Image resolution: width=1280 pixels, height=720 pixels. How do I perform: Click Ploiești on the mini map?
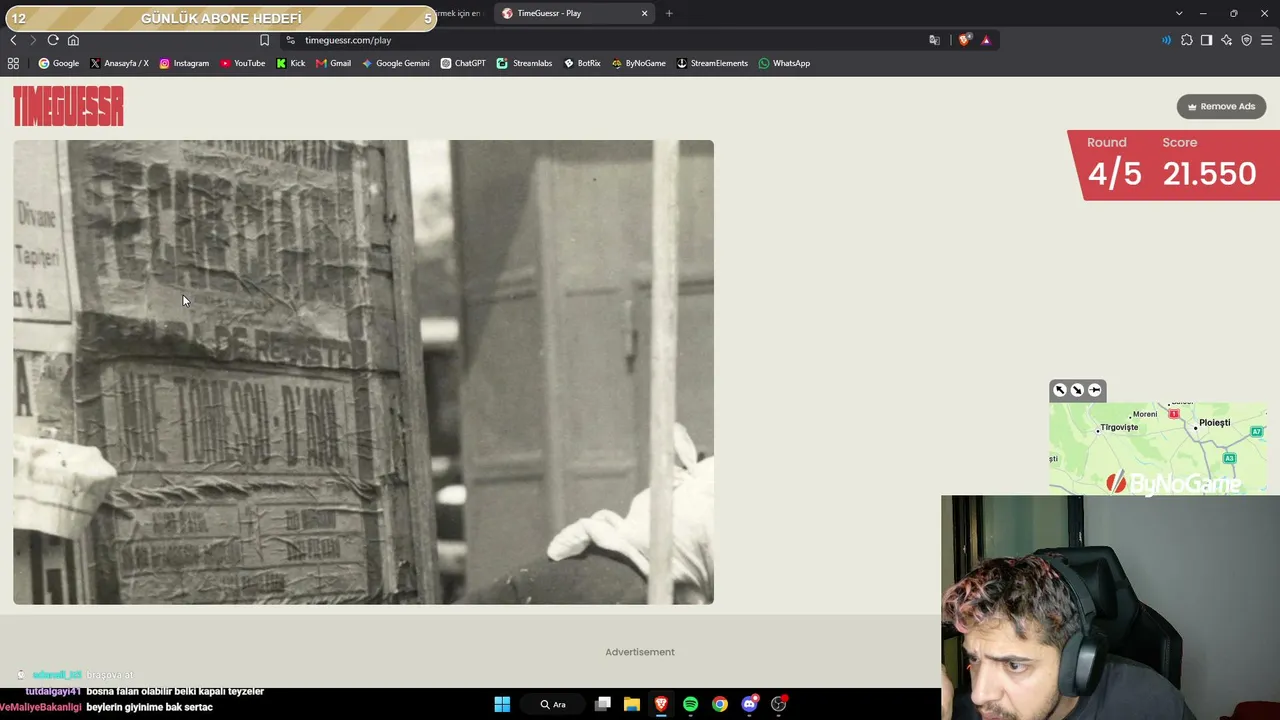coord(1214,423)
